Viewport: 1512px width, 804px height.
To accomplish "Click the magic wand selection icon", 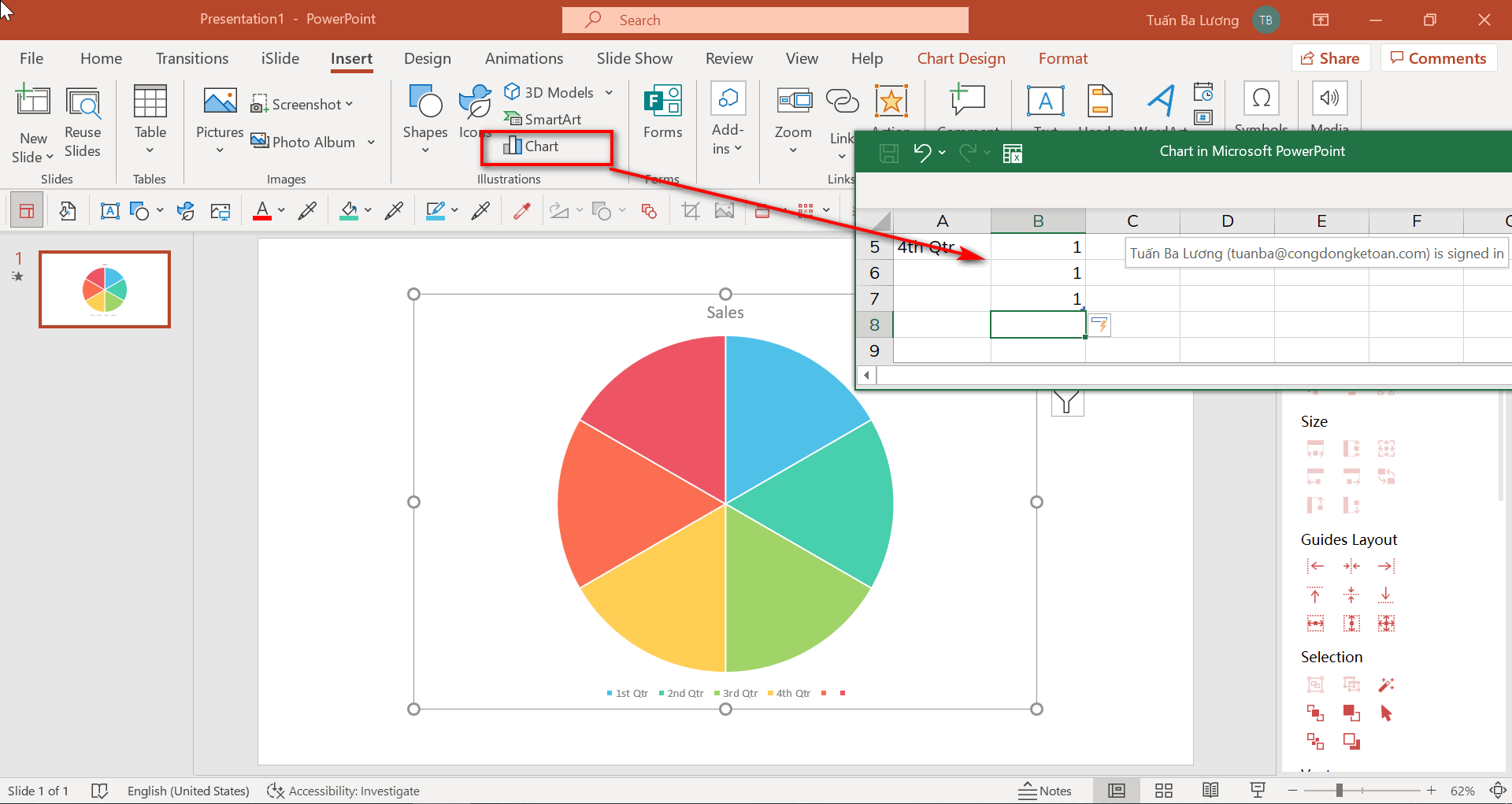I will [1386, 685].
